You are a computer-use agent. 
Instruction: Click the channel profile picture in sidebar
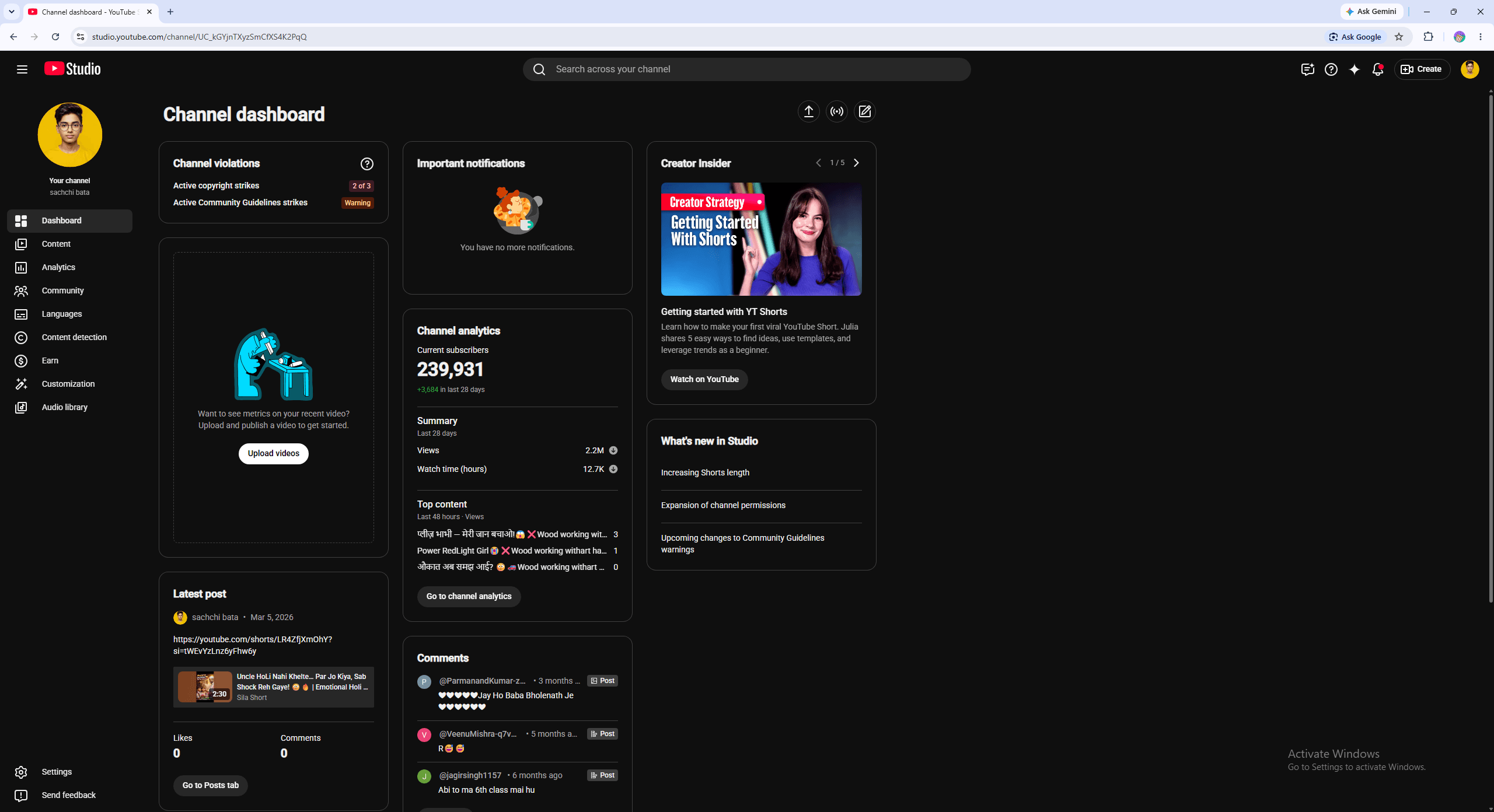[69, 135]
